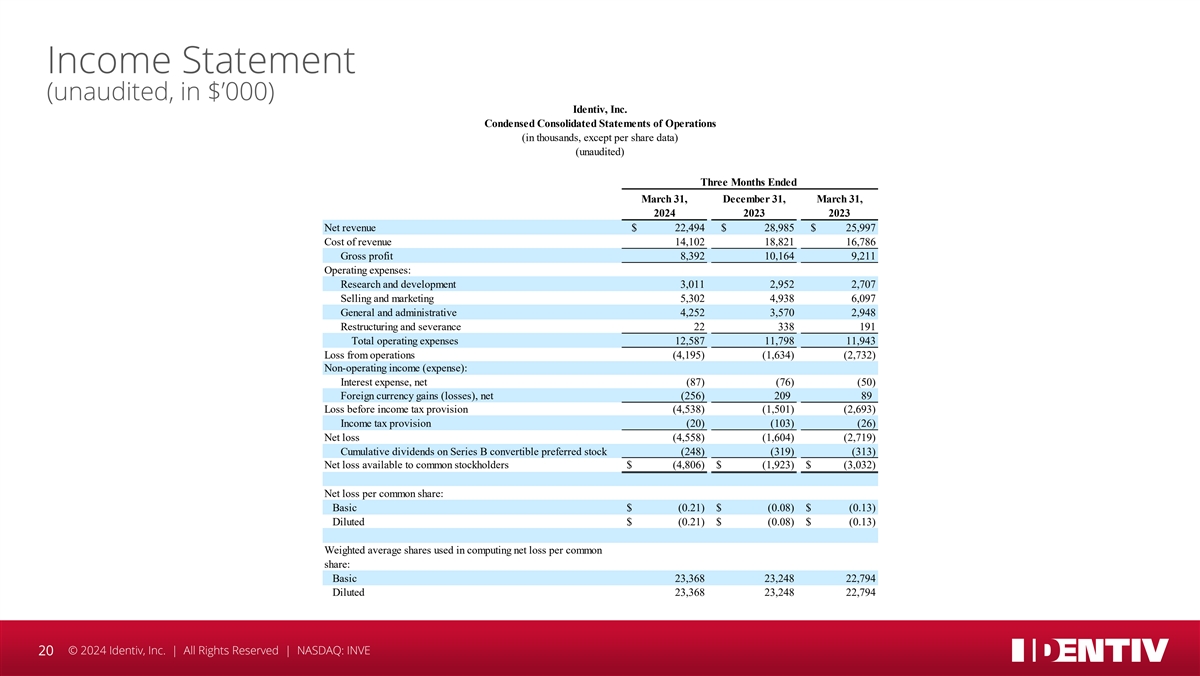Click the Income tax provision row label
The image size is (1200, 676).
click(386, 424)
